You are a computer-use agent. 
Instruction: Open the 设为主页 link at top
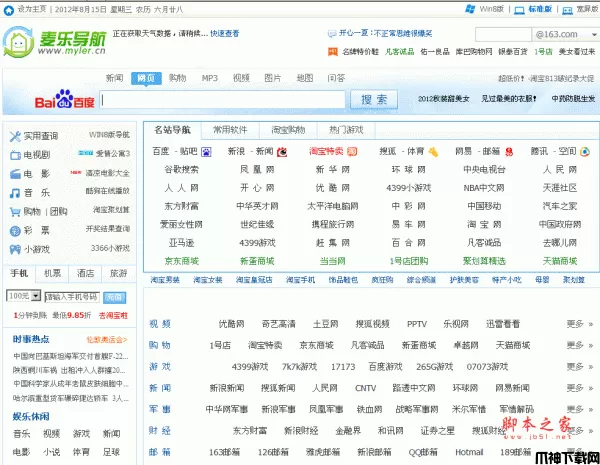pyautogui.click(x=32, y=9)
